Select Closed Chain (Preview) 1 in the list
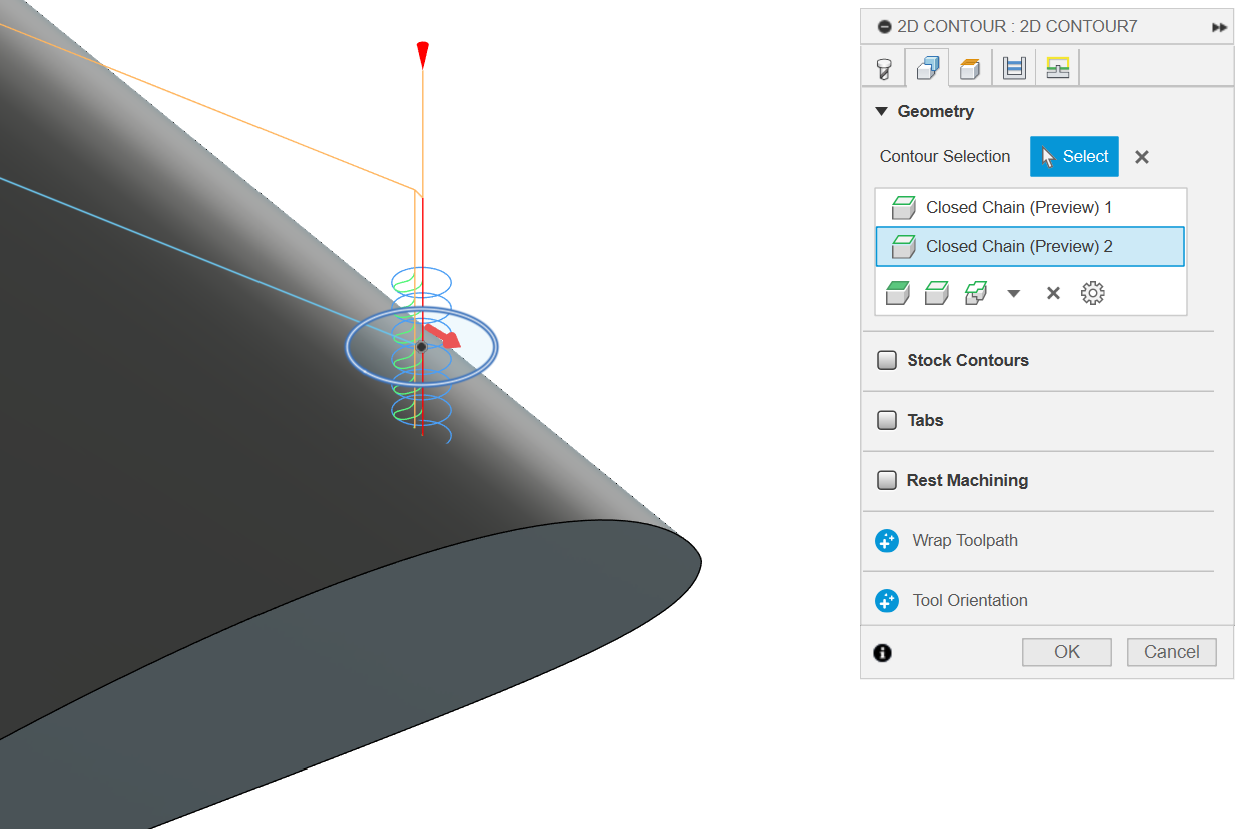Screen dimensions: 1240x829 [1018, 207]
